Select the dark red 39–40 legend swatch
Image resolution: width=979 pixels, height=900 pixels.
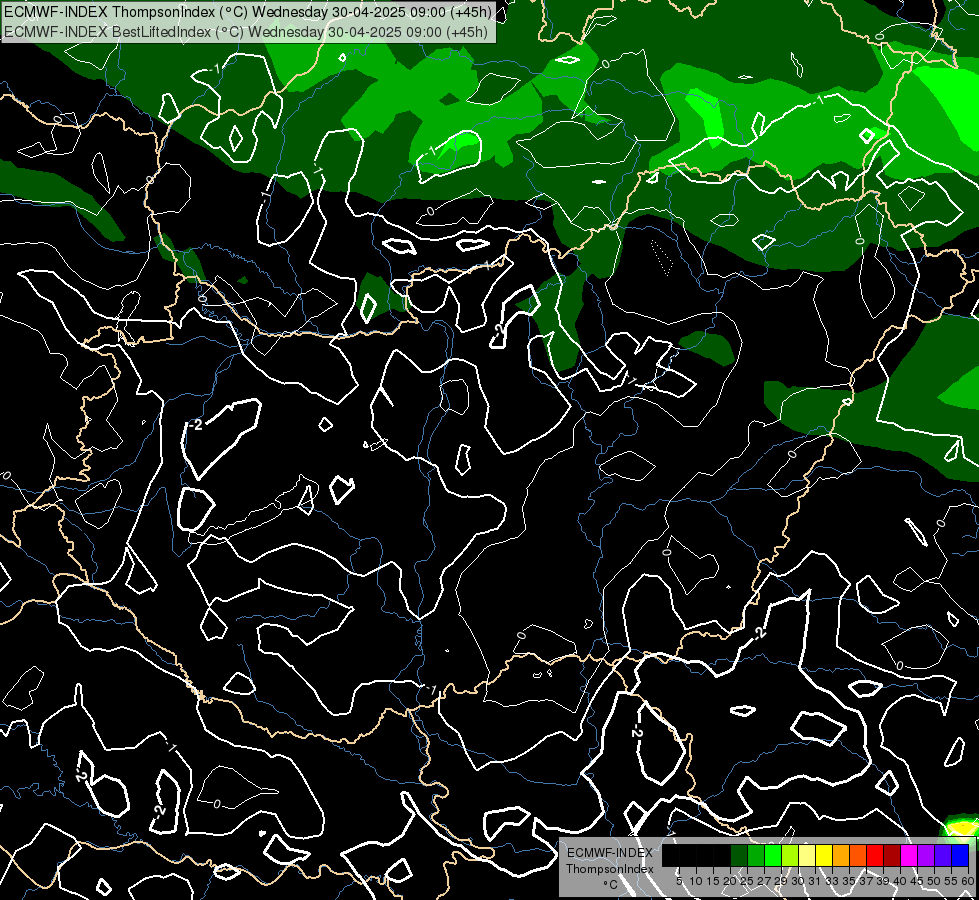(892, 856)
